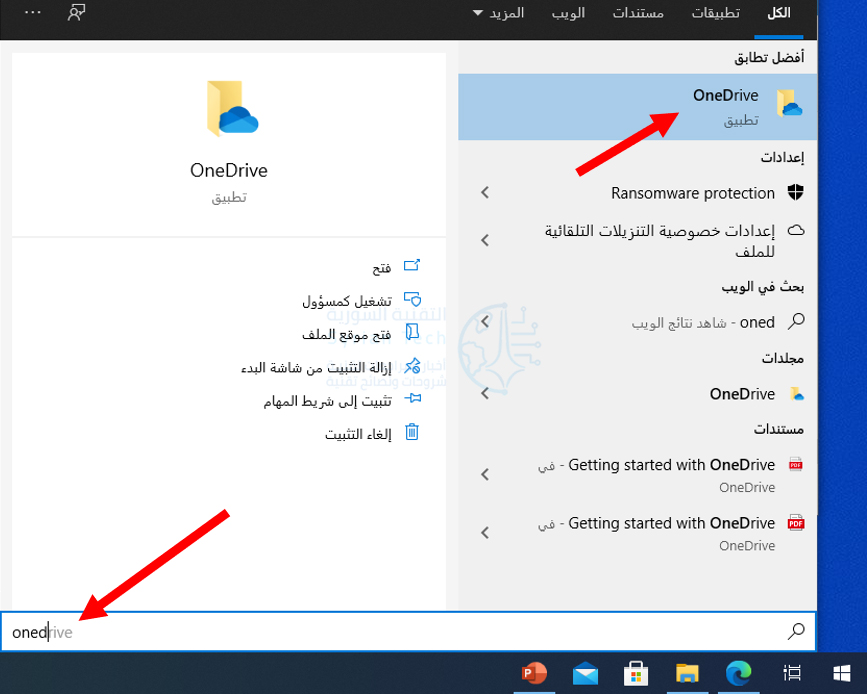Click the magnifier icon beside oned web result
This screenshot has height=694, width=867.
click(x=796, y=321)
